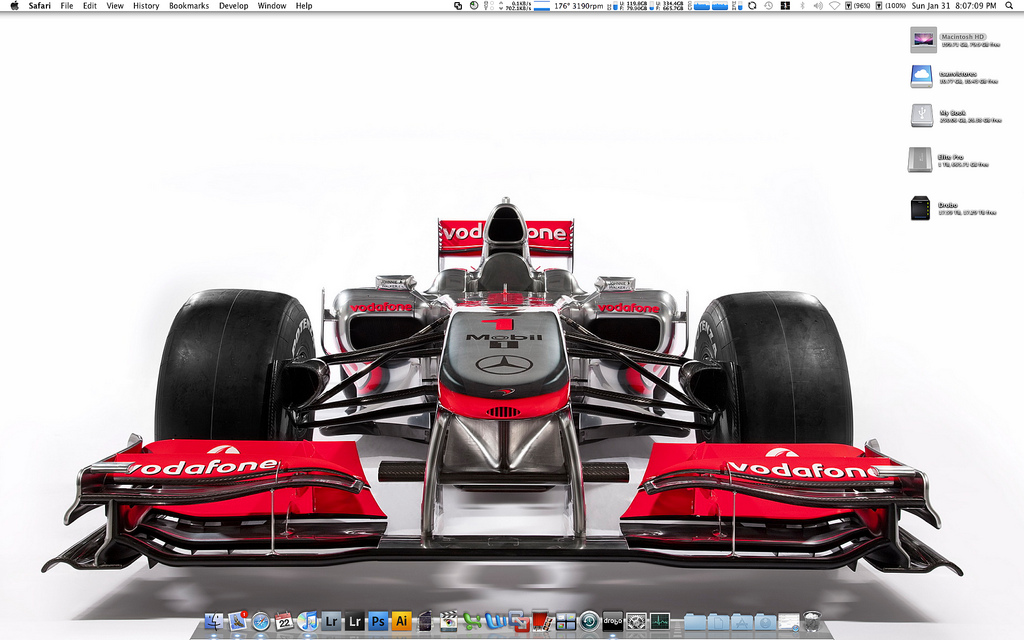Launch Microsoft Word blue W icon
The height and width of the screenshot is (640, 1024).
(x=495, y=621)
